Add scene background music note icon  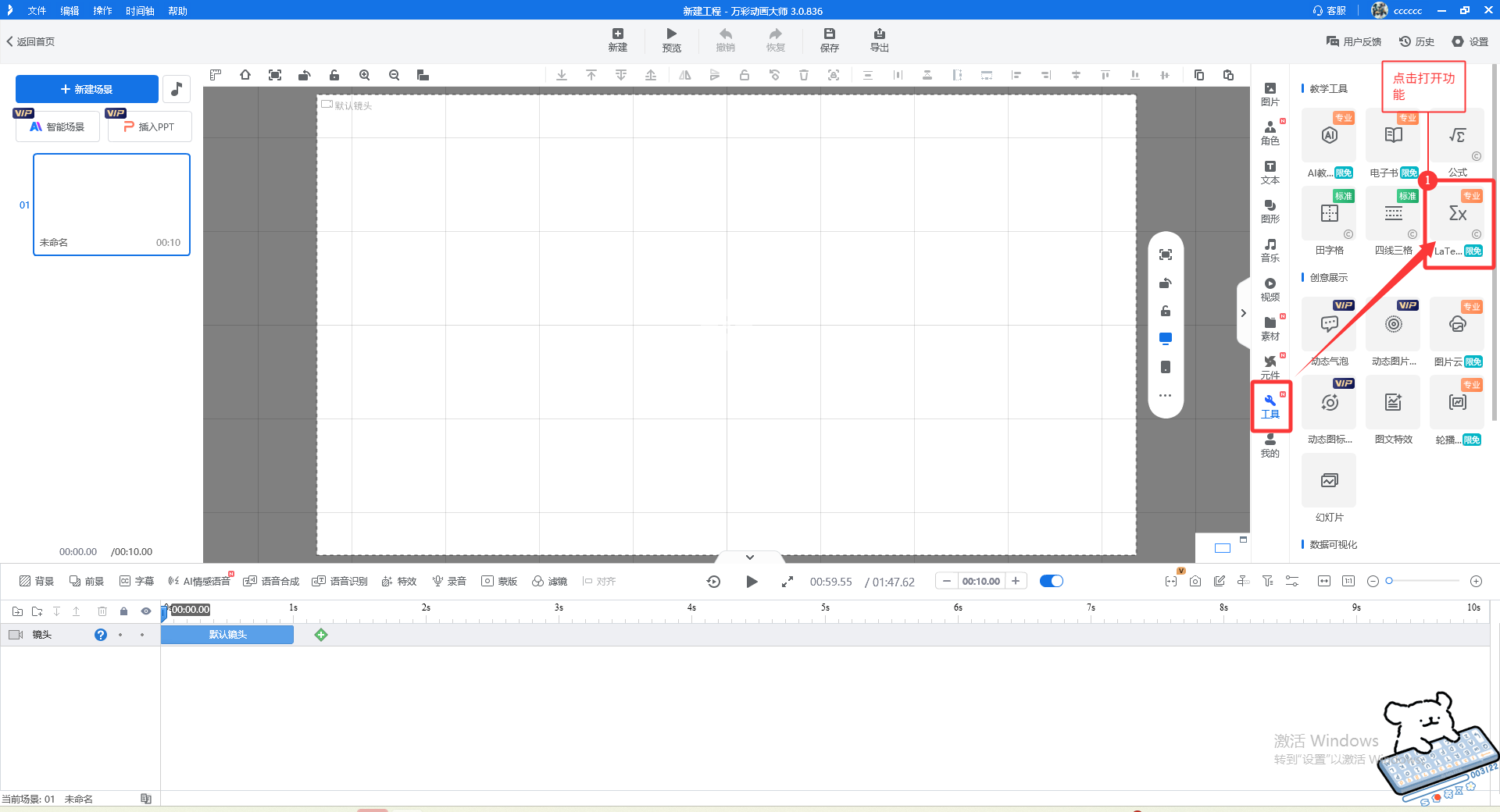pos(177,89)
